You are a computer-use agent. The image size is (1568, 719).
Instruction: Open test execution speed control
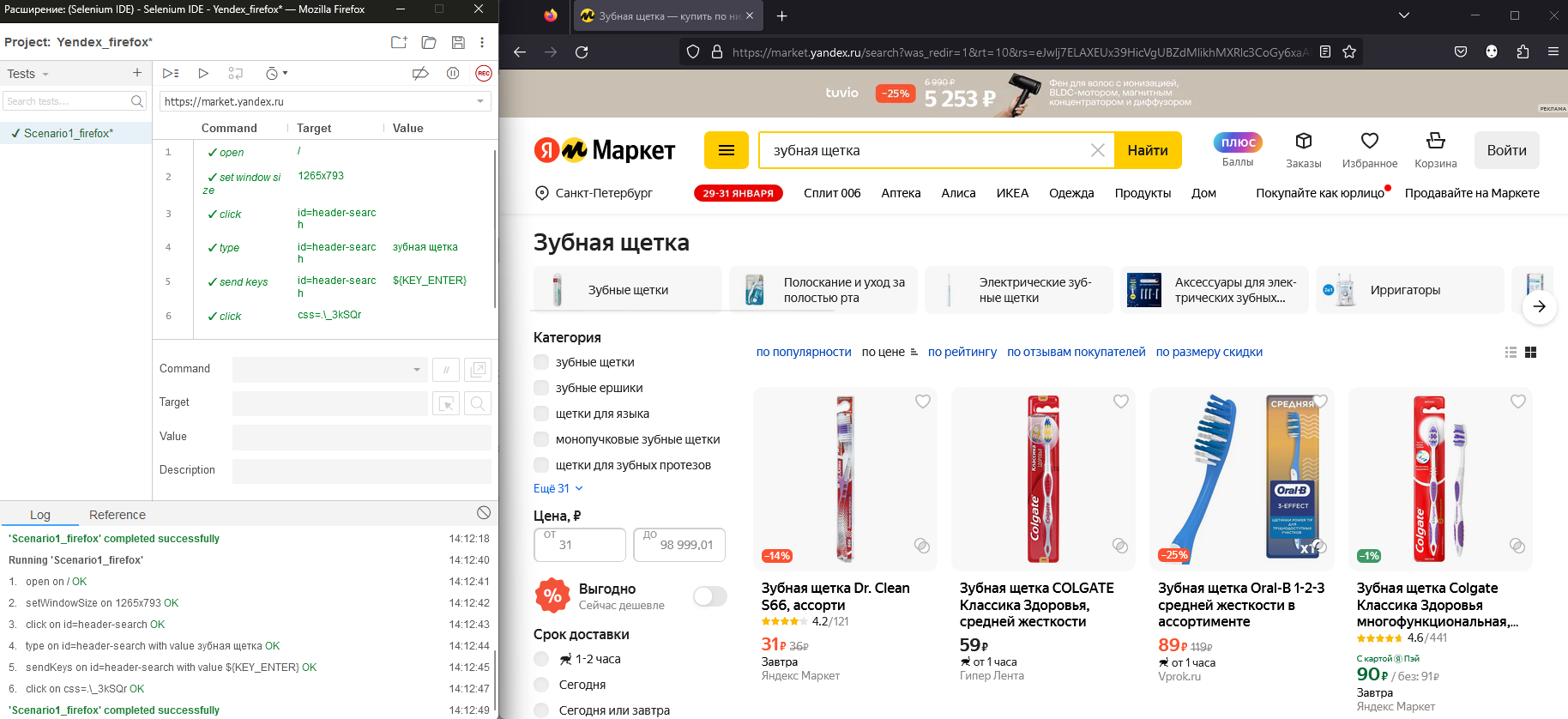click(276, 74)
